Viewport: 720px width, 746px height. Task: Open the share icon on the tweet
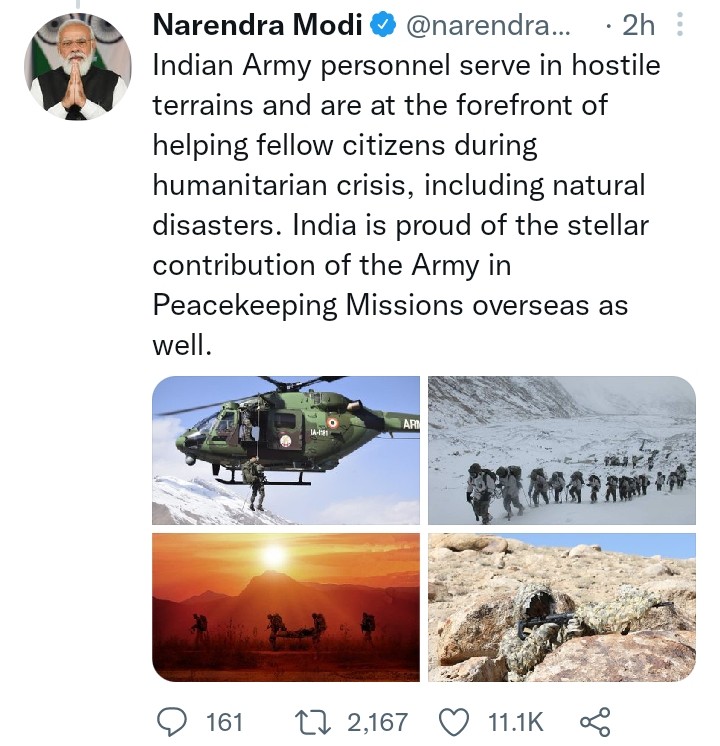click(x=595, y=721)
